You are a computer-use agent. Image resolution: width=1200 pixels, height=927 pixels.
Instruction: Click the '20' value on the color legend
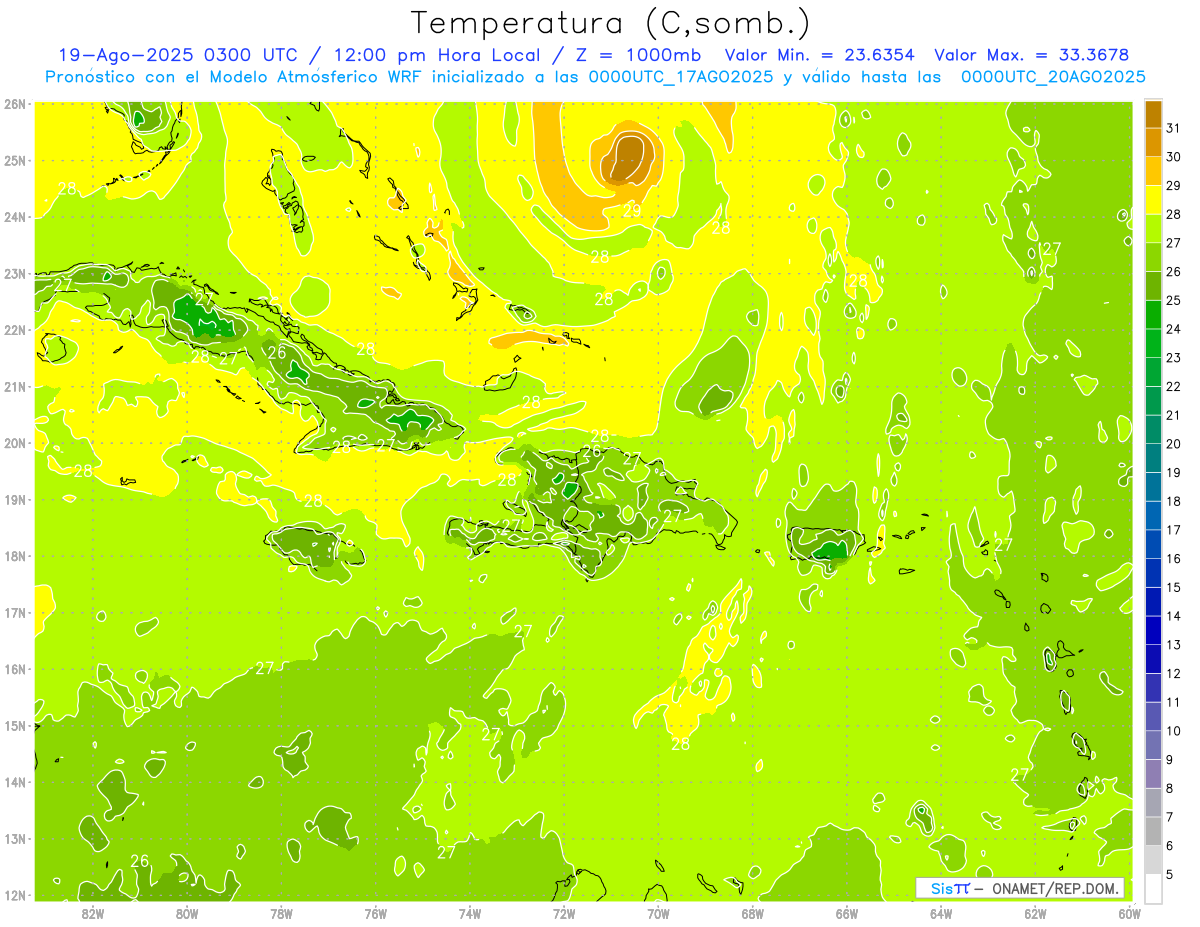1174,444
